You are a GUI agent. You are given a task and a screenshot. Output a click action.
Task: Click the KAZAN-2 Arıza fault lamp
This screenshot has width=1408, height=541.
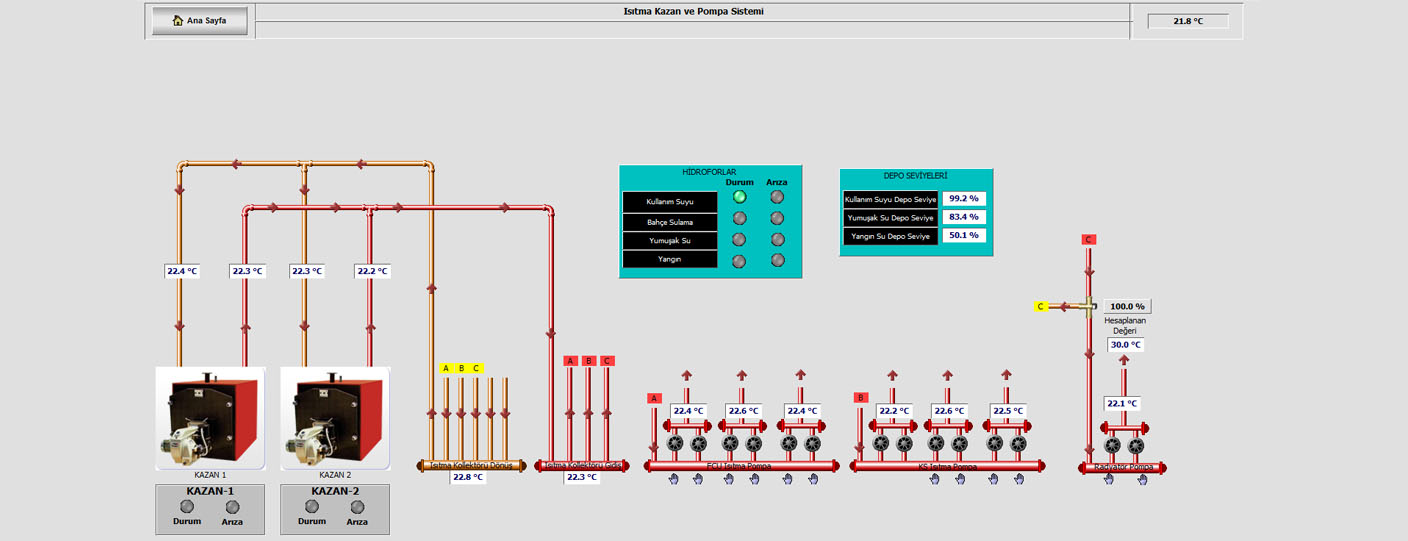[x=357, y=507]
